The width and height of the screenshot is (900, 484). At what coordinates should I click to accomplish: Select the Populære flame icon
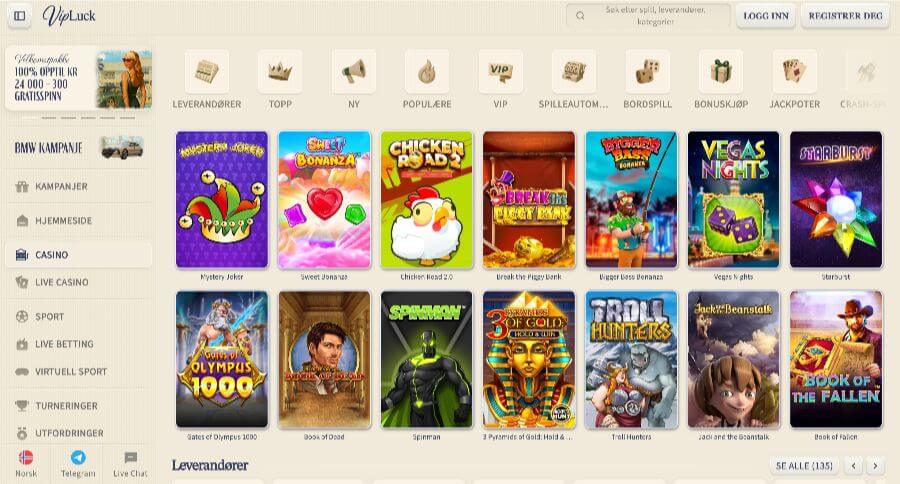pyautogui.click(x=426, y=72)
